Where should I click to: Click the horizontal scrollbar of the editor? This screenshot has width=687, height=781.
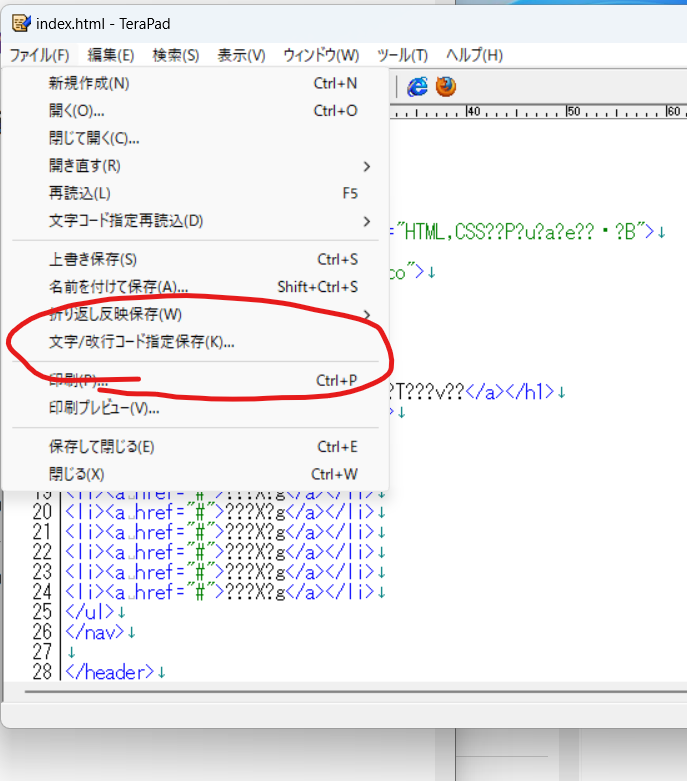(x=356, y=691)
